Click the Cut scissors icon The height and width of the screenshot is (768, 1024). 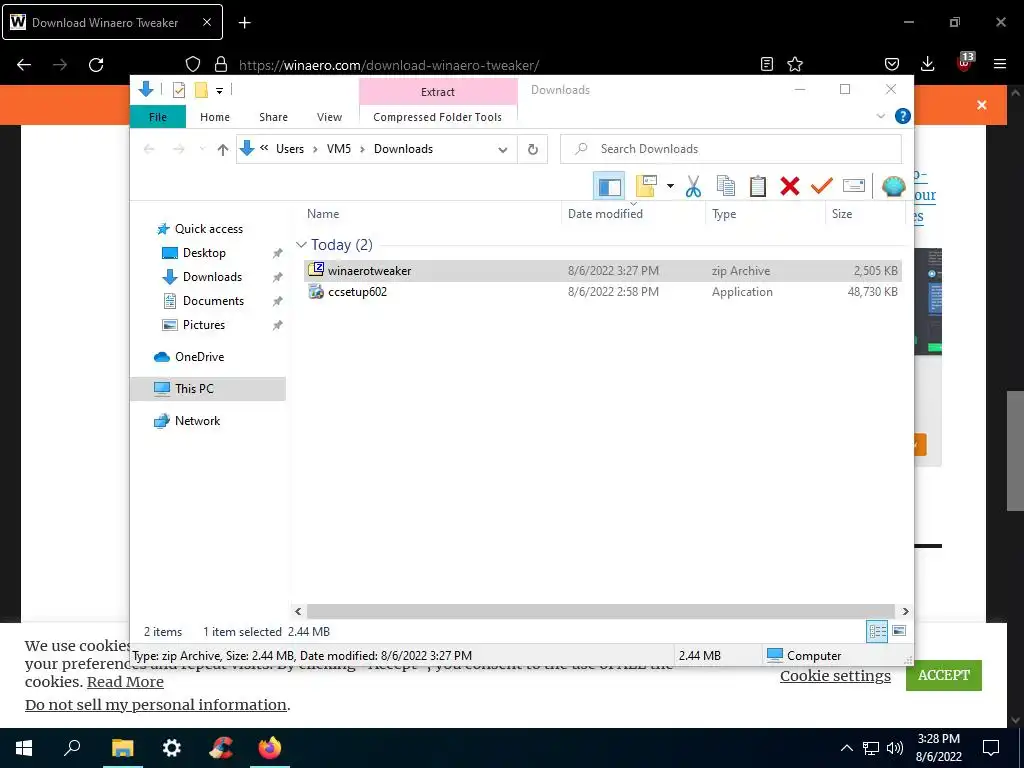tap(694, 186)
